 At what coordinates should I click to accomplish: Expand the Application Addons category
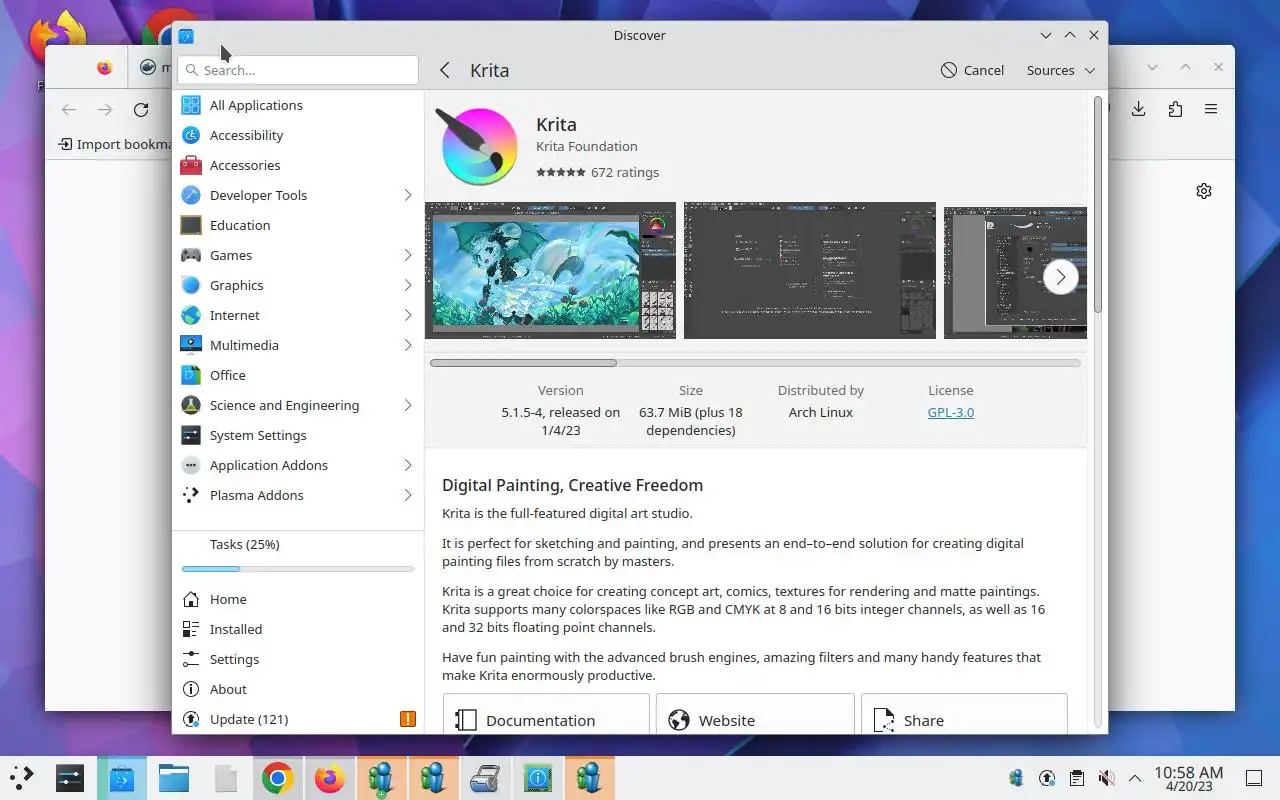pos(408,465)
